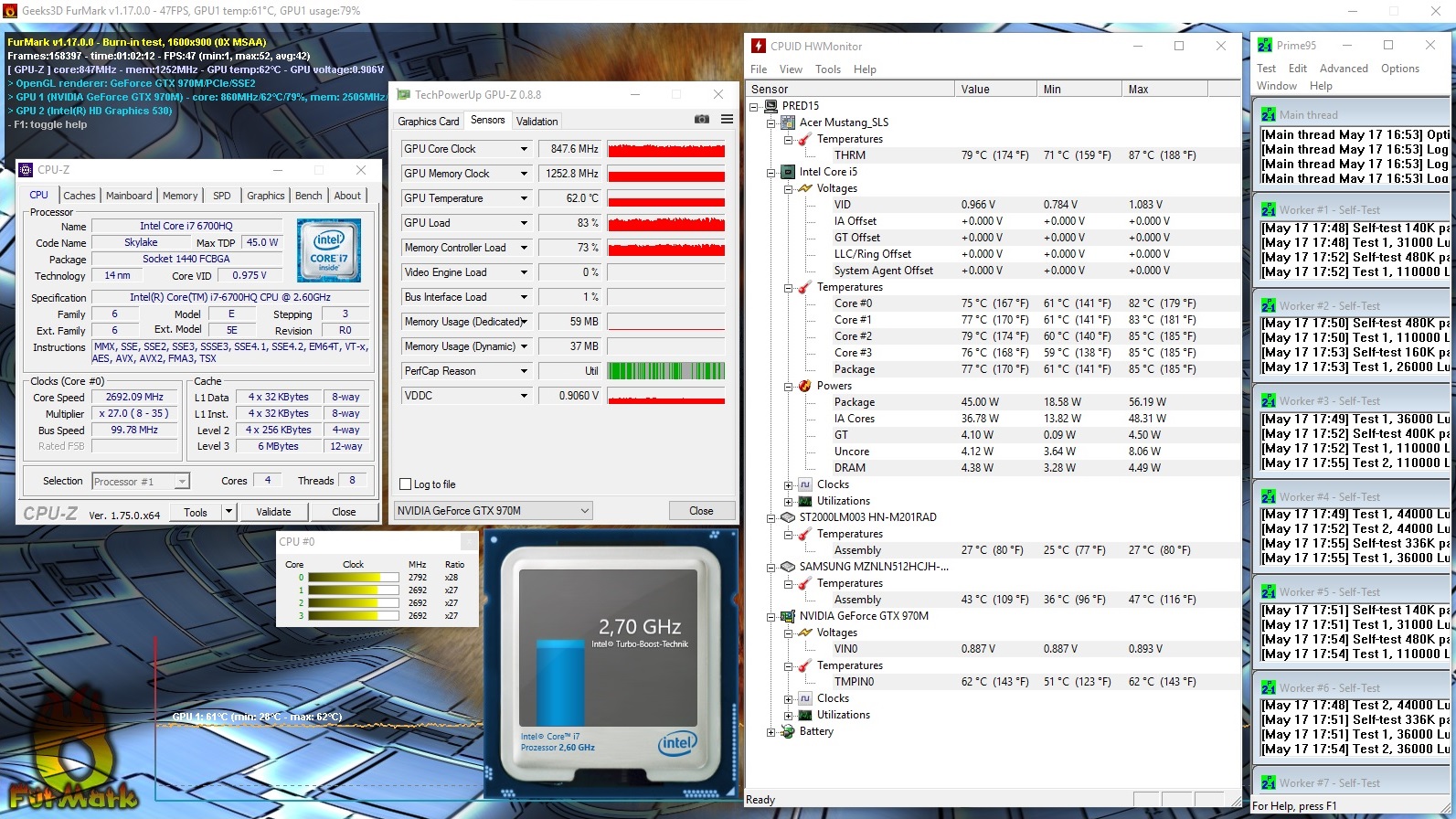
Task: Open PerfCap Reason sensor dropdown
Action: (524, 371)
